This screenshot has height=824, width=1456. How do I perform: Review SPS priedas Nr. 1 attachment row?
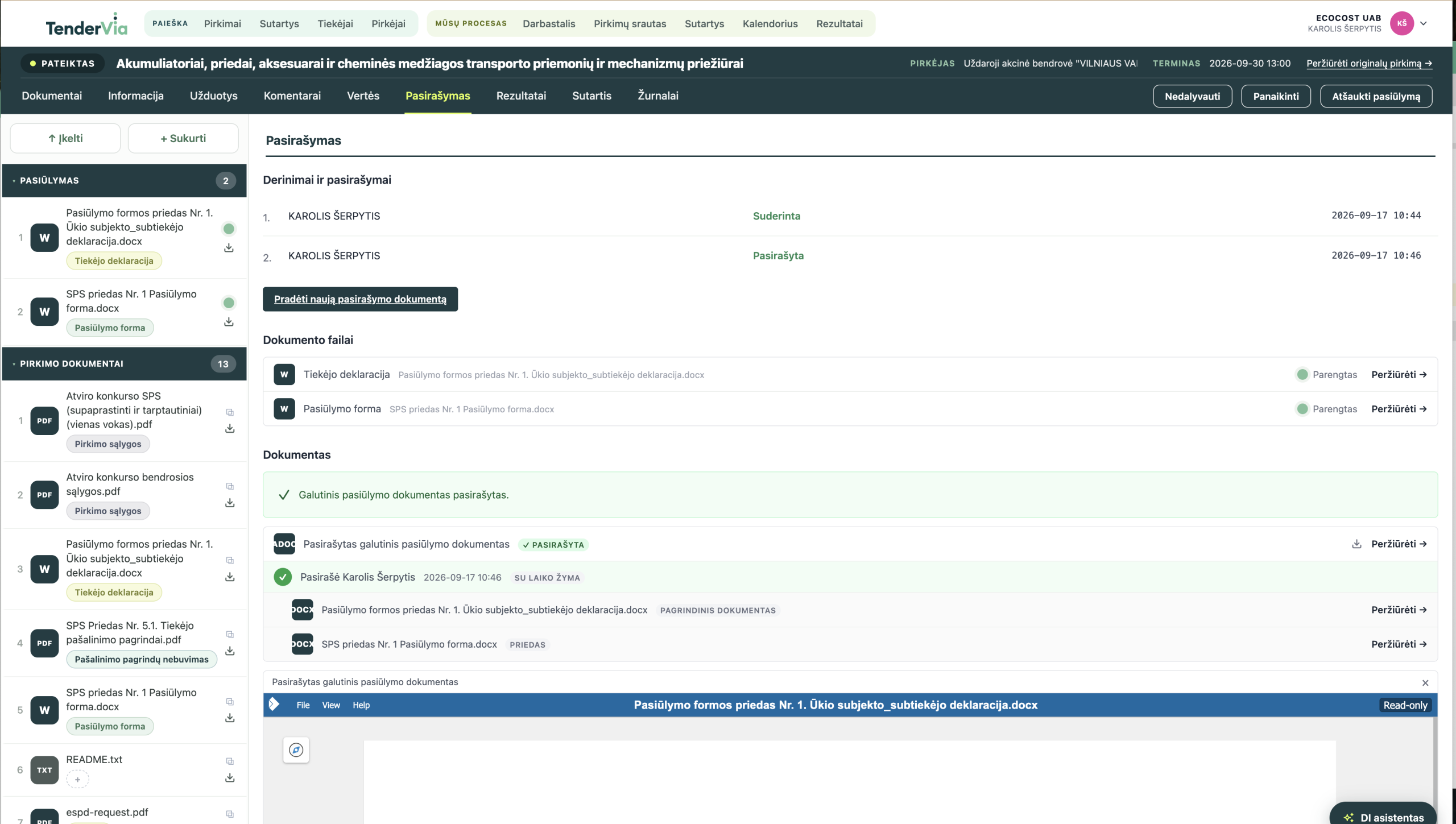[1399, 644]
